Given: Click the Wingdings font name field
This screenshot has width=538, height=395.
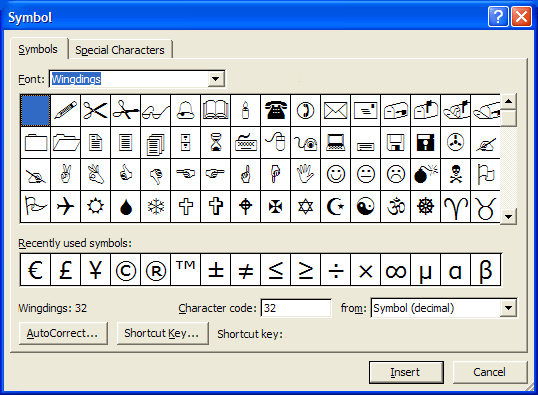Looking at the screenshot, I should click(x=129, y=79).
